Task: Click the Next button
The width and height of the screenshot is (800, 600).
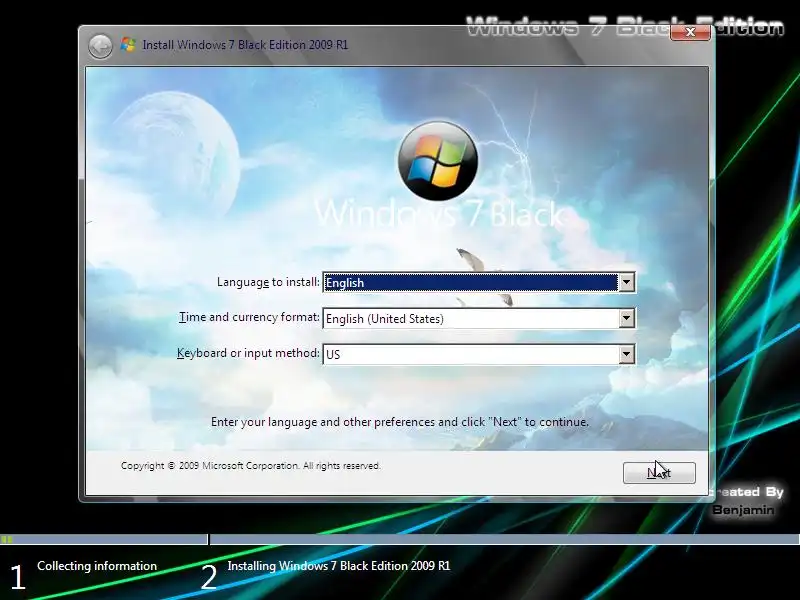Action: [659, 473]
